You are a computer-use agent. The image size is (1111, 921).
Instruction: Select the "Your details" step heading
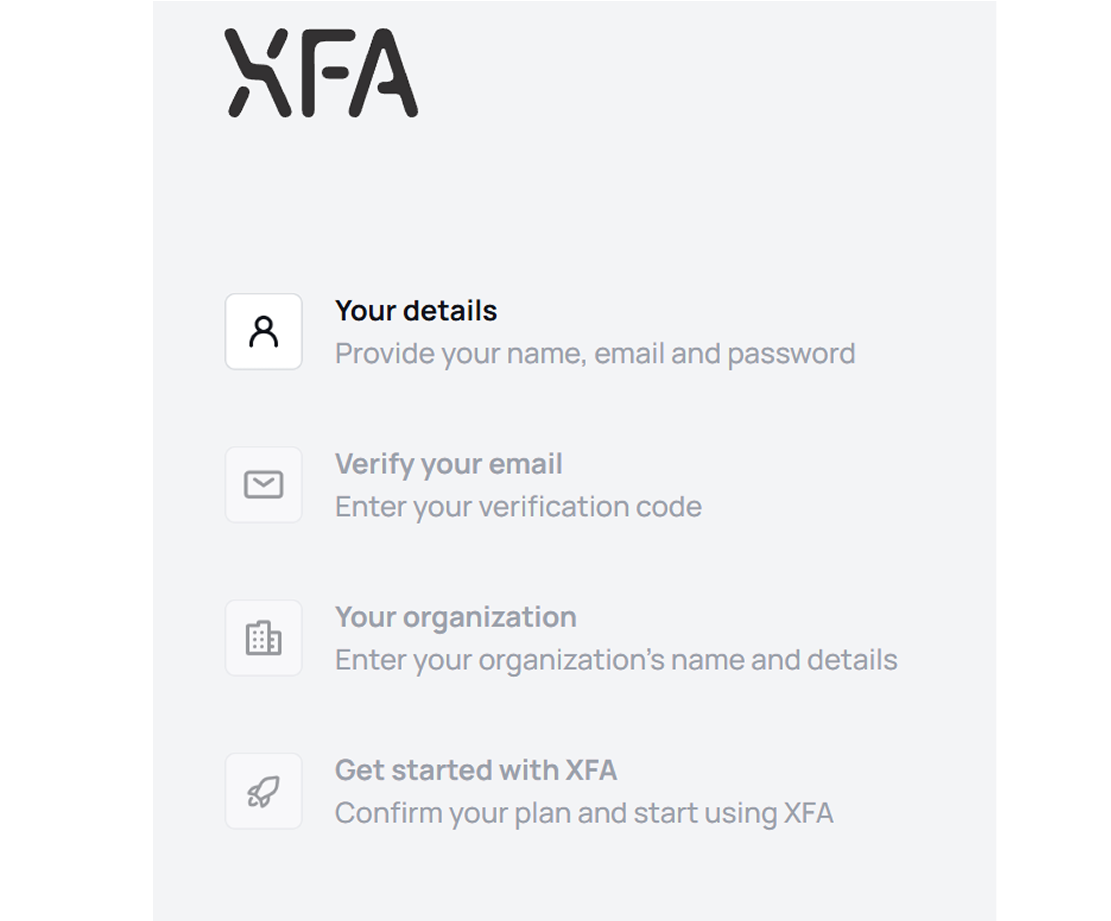point(416,311)
